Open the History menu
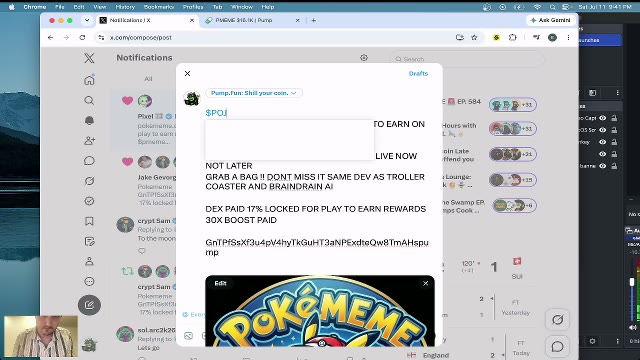This screenshot has width=640, height=360. click(125, 7)
